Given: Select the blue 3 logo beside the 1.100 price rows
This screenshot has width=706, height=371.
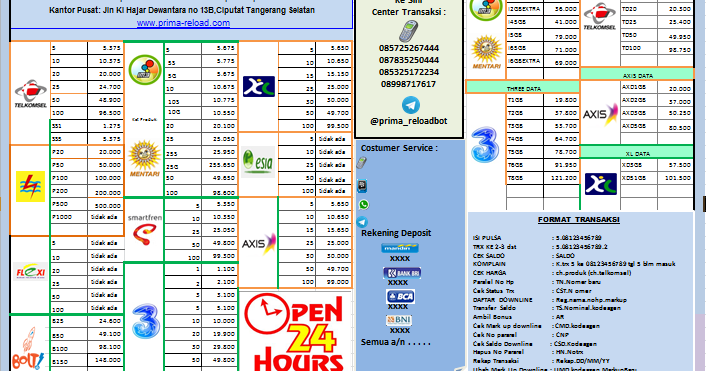Looking at the screenshot, I should tap(145, 321).
